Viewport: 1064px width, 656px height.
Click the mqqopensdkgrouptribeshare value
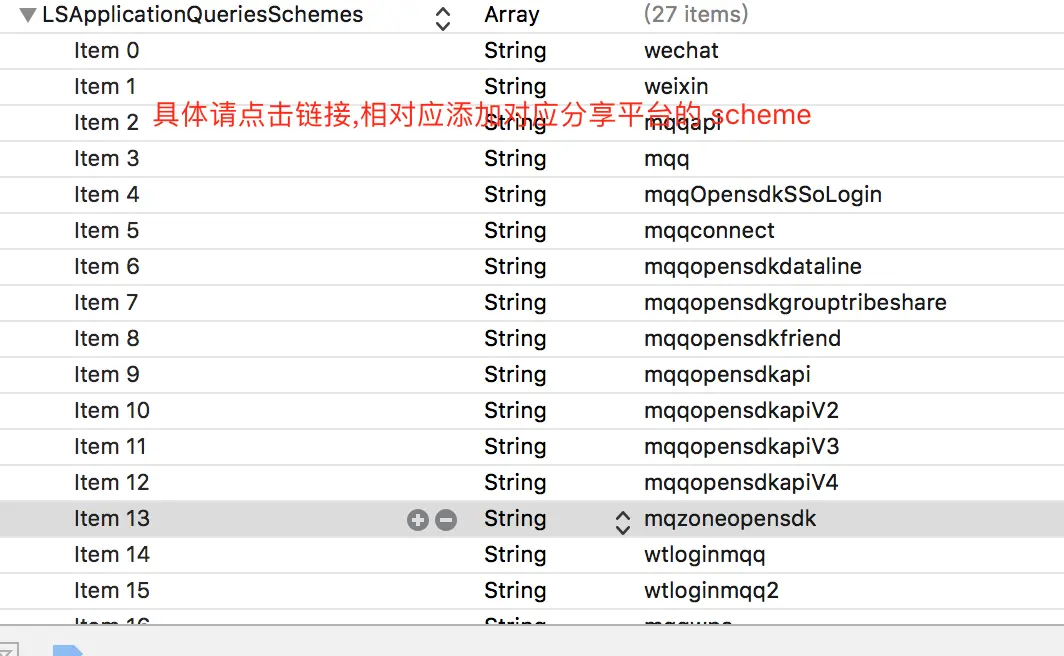point(795,303)
